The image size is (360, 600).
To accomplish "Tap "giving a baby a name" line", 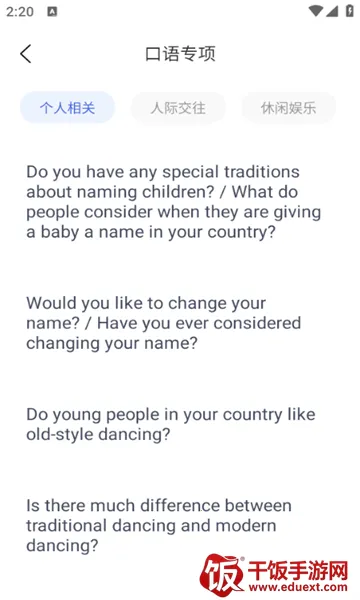I will click(x=151, y=232).
